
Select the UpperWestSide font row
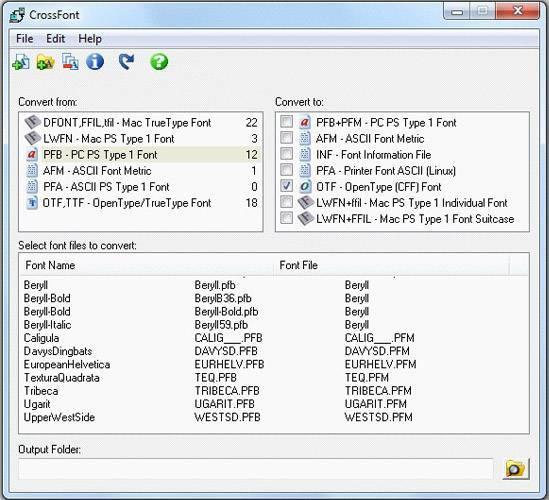point(274,417)
